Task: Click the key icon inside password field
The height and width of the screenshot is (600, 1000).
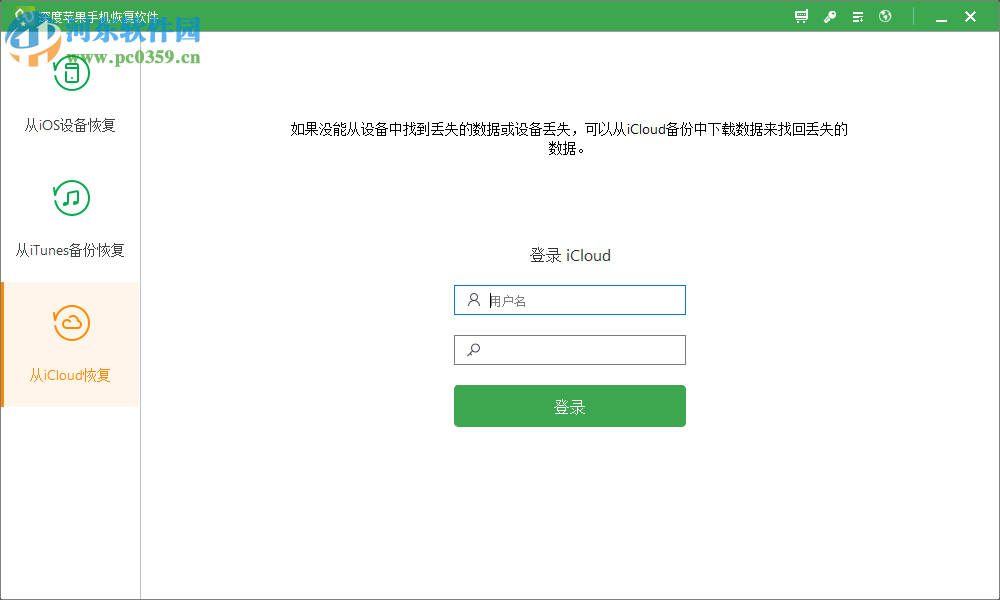Action: point(471,349)
